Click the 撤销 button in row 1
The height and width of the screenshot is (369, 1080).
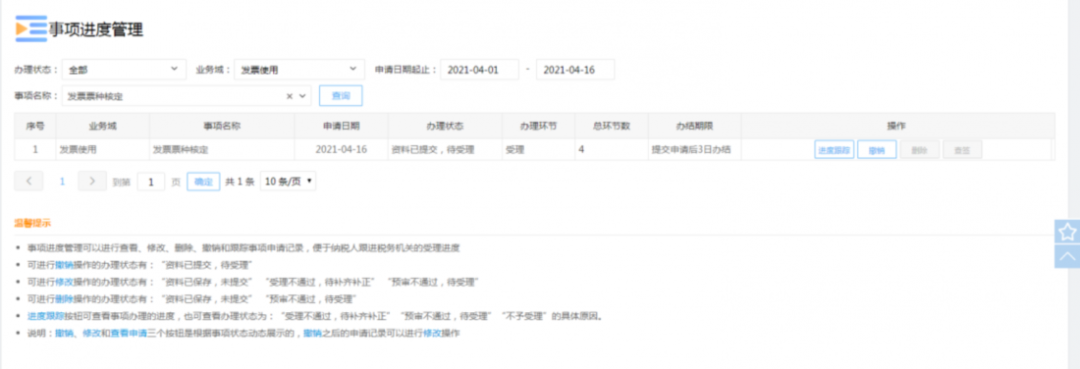(877, 149)
